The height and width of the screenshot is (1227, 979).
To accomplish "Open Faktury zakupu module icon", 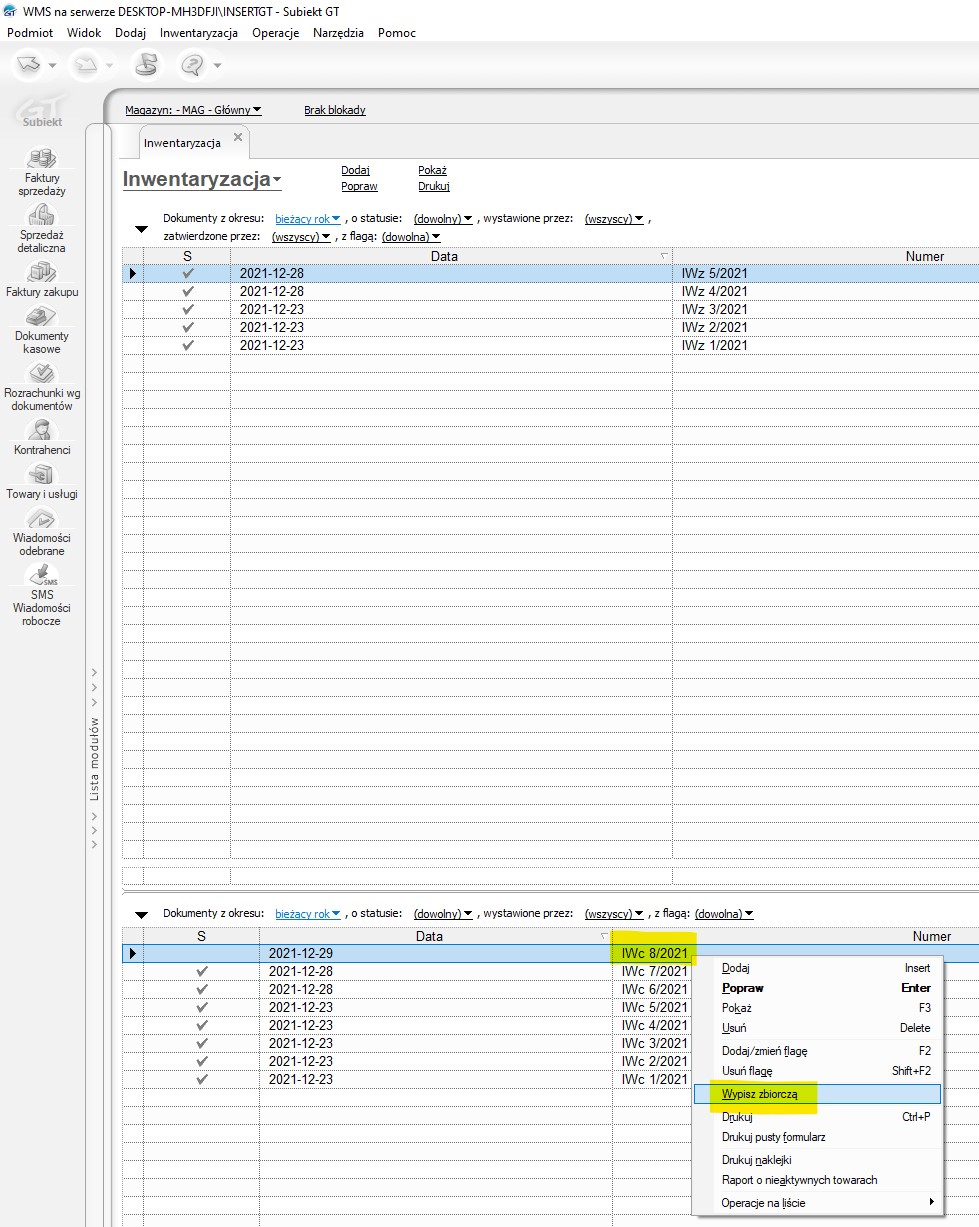I will (42, 272).
